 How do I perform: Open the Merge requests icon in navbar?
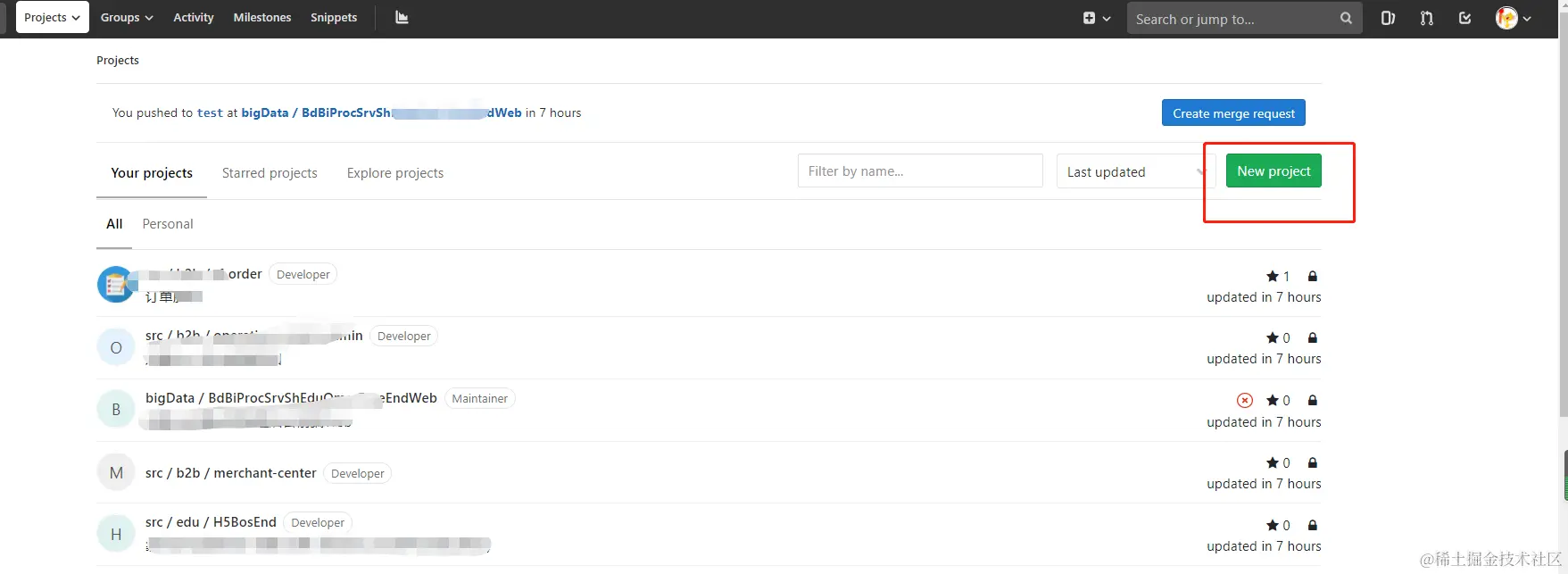1426,18
